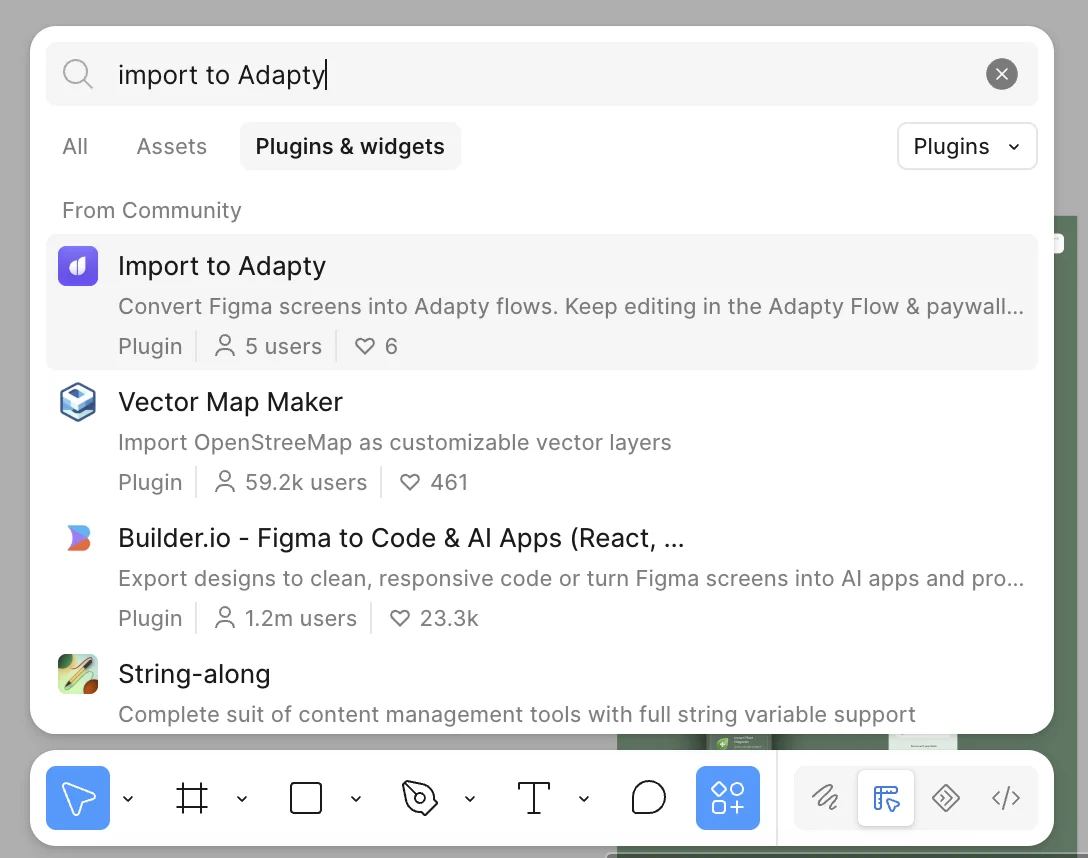The width and height of the screenshot is (1088, 858).
Task: Clear the search field
Action: click(1001, 74)
